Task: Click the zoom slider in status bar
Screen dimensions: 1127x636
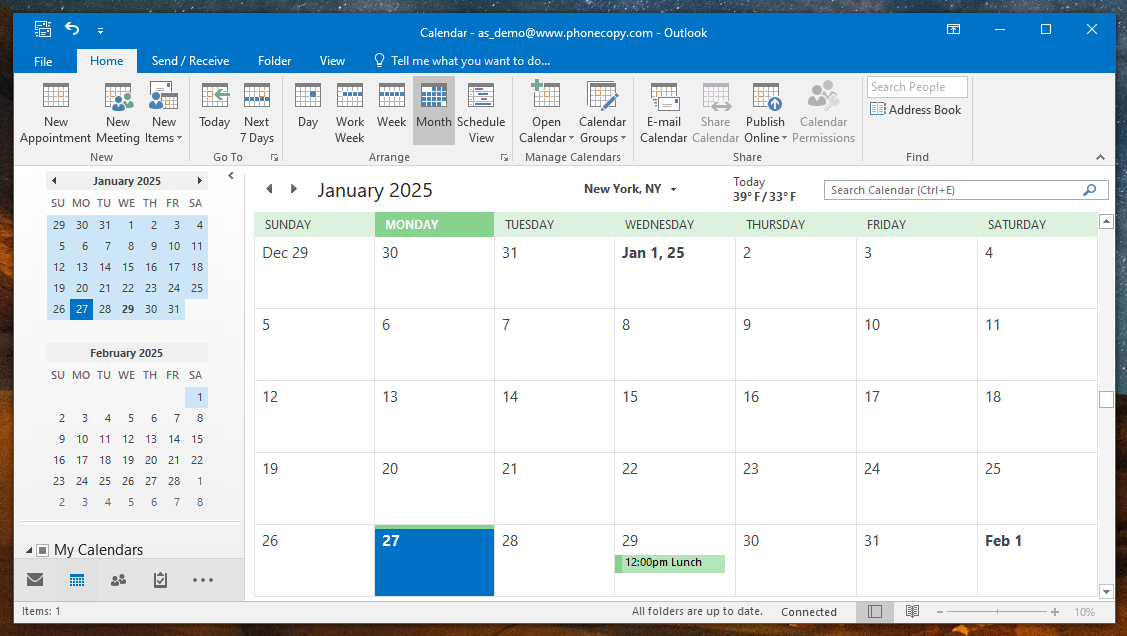Action: [1000, 612]
